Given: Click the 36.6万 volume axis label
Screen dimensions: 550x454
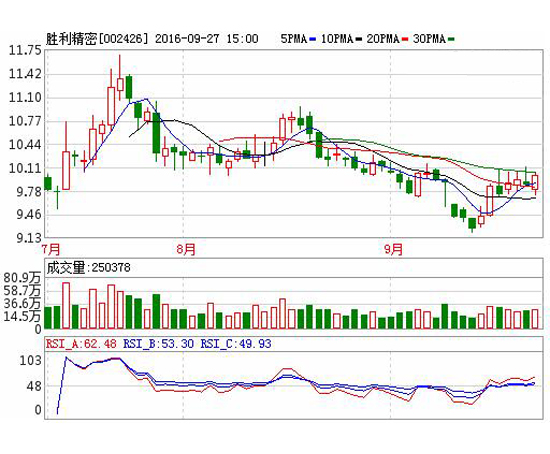Looking at the screenshot, I should 22,303.
